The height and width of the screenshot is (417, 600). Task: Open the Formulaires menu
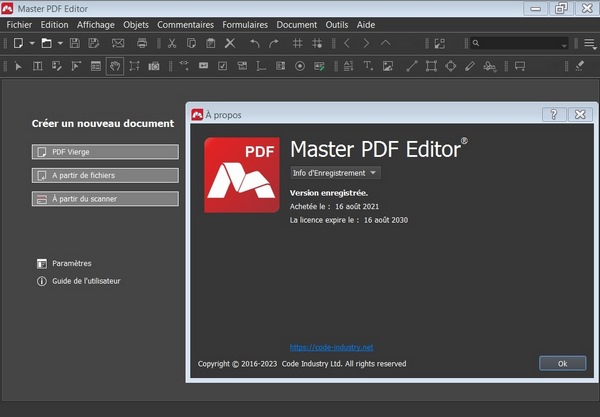[245, 25]
